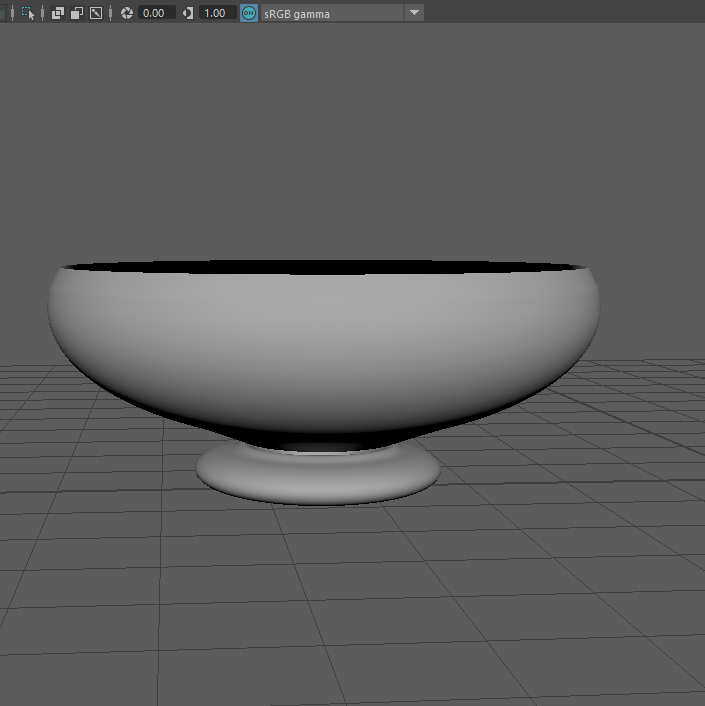The image size is (705, 706).
Task: Click the toolbar divider before X-ray icons
Action: pyautogui.click(x=43, y=13)
